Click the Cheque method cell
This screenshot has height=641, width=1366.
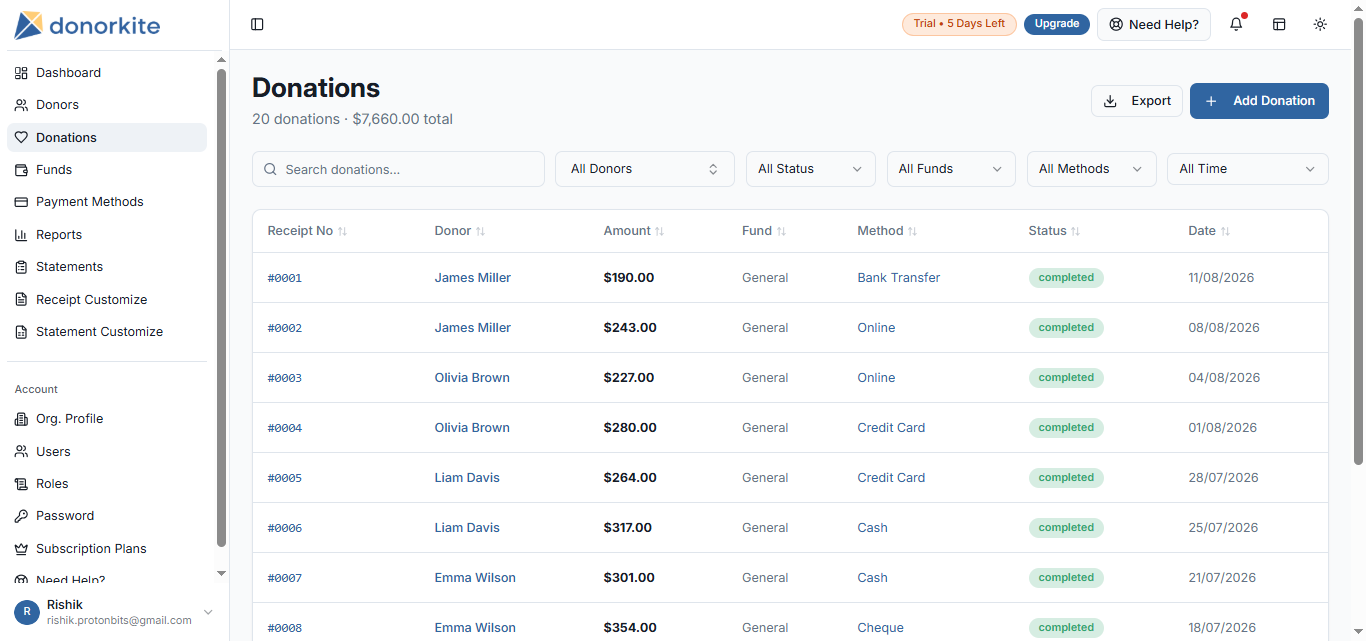click(881, 628)
